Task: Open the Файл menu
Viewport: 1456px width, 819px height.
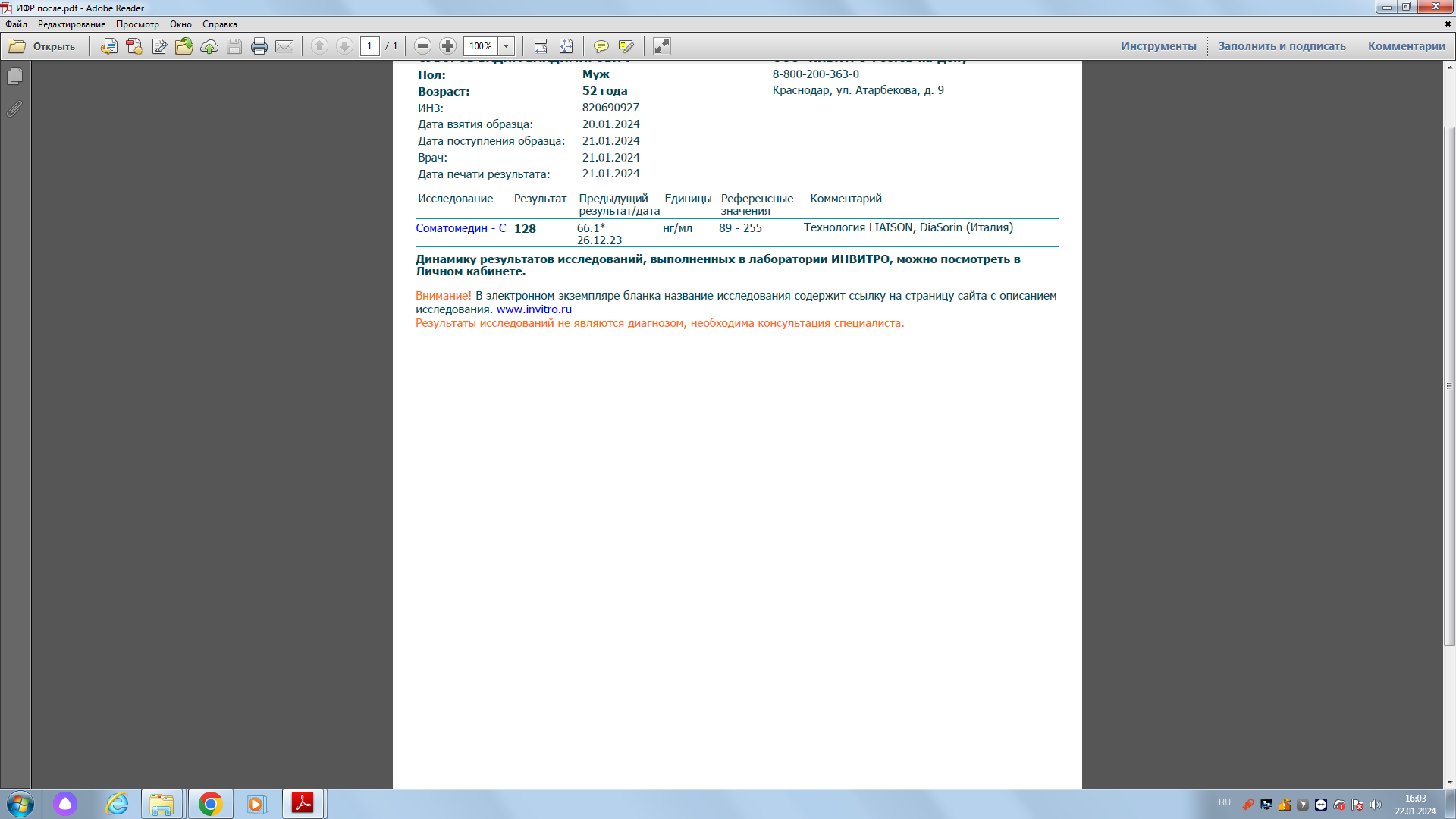Action: pyautogui.click(x=16, y=24)
